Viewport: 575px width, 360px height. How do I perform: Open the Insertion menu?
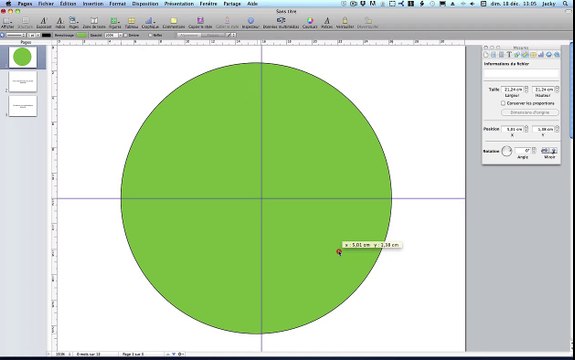coord(93,4)
